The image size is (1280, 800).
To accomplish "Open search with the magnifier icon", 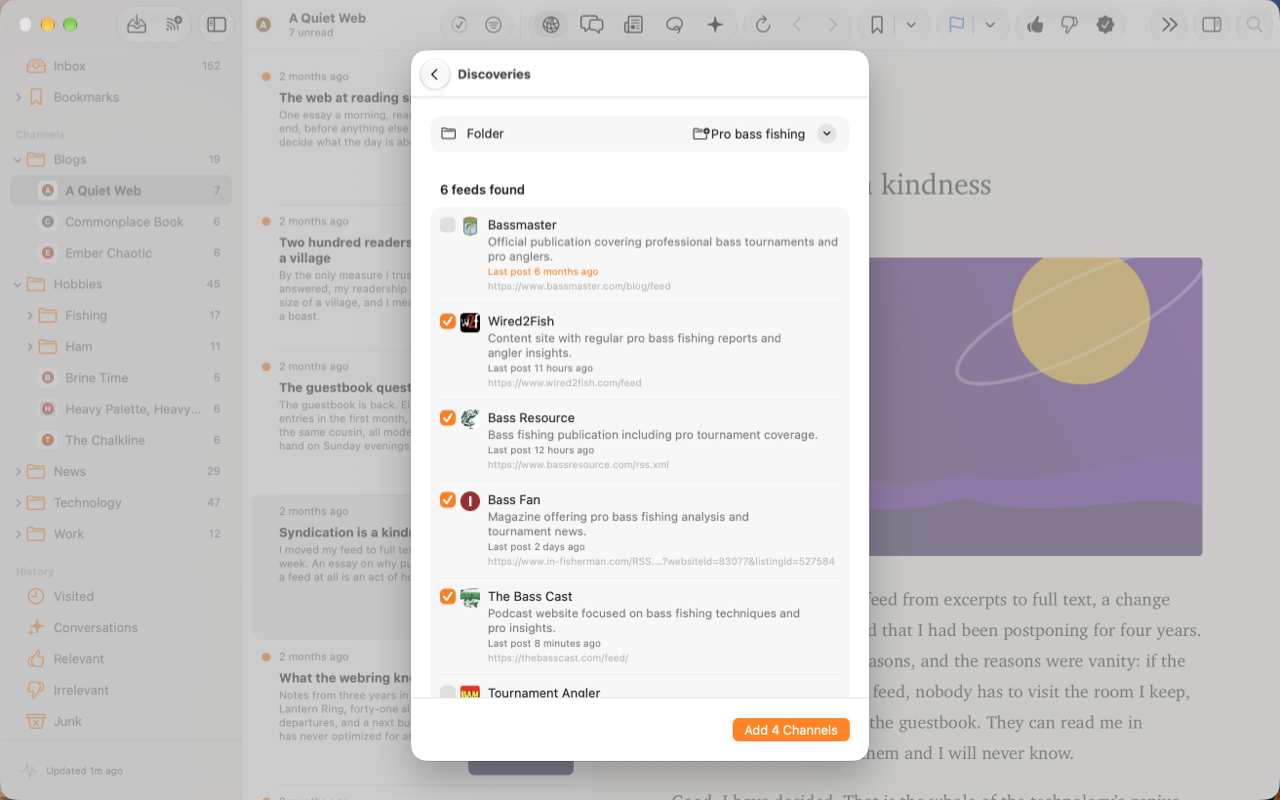I will pyautogui.click(x=1254, y=25).
